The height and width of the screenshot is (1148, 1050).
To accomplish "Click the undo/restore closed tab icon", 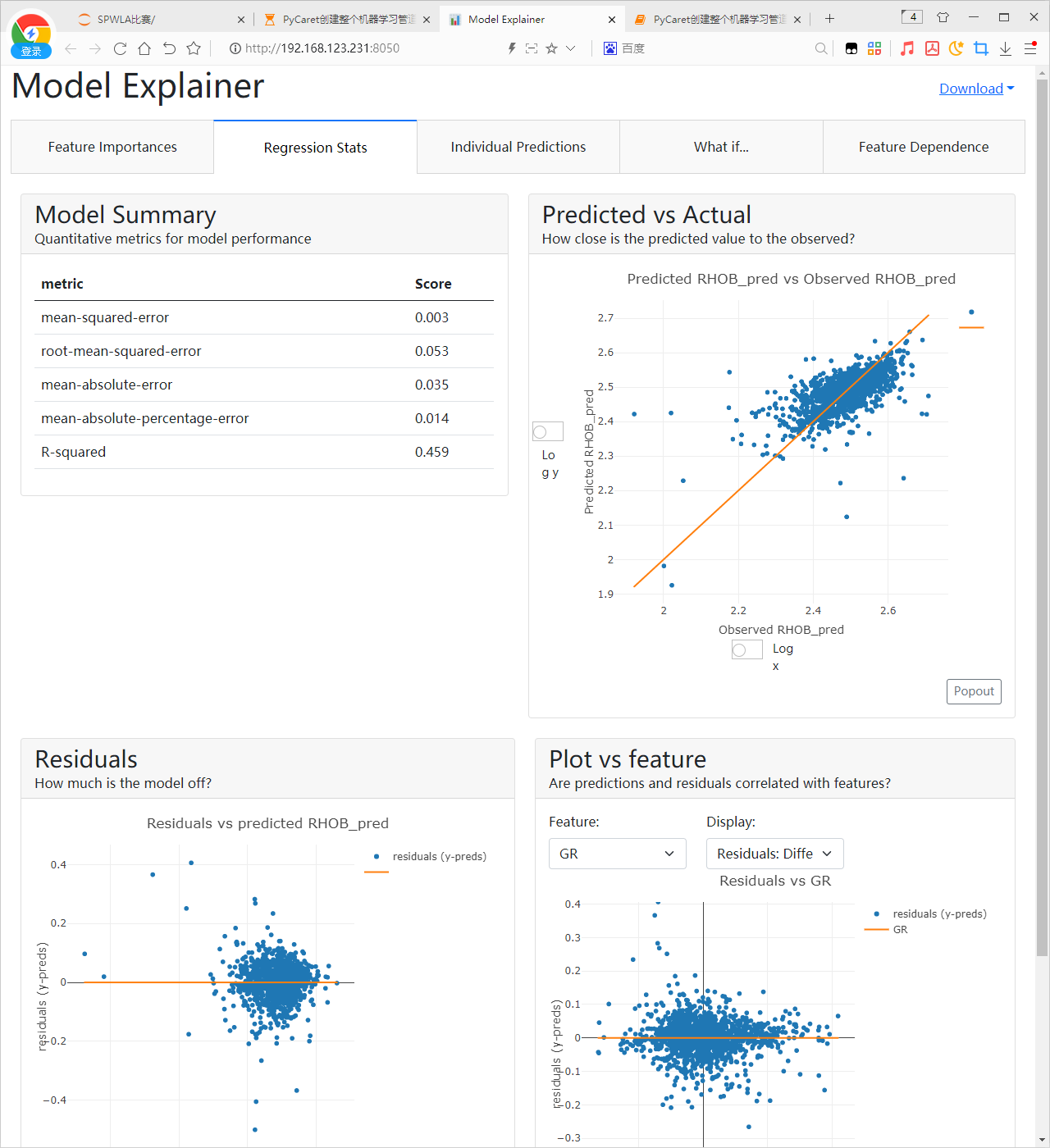I will 169,49.
